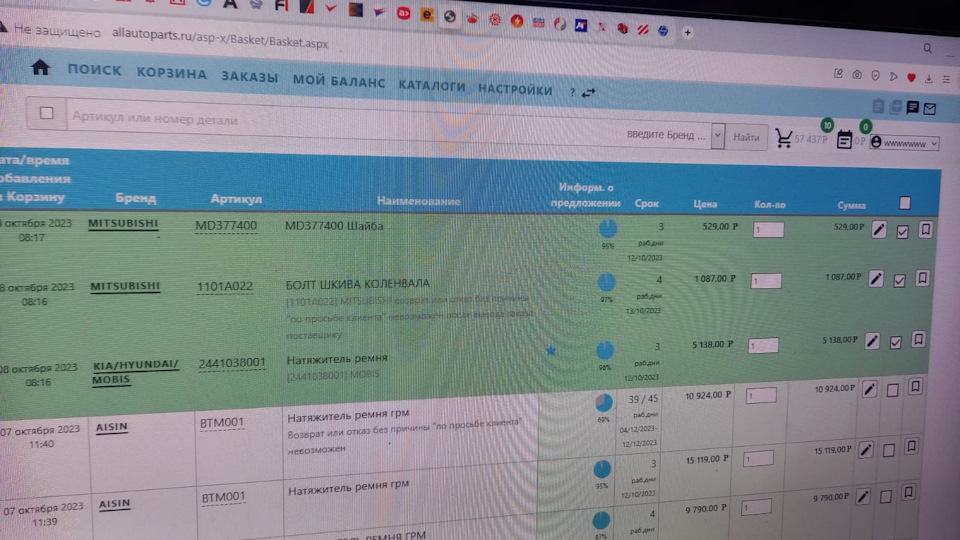Toggle the select-all checkbox in table header
The height and width of the screenshot is (540, 960).
click(905, 203)
